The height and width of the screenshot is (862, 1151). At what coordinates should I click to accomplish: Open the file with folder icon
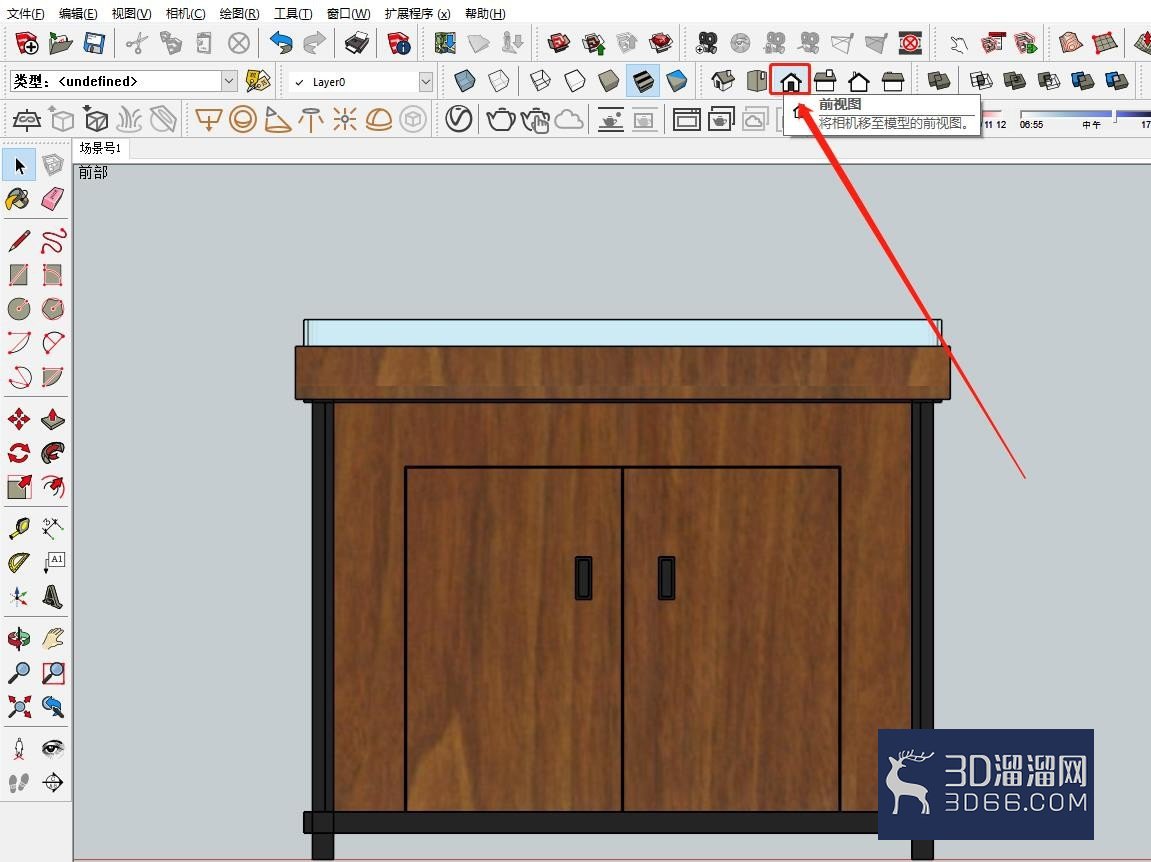click(x=60, y=43)
